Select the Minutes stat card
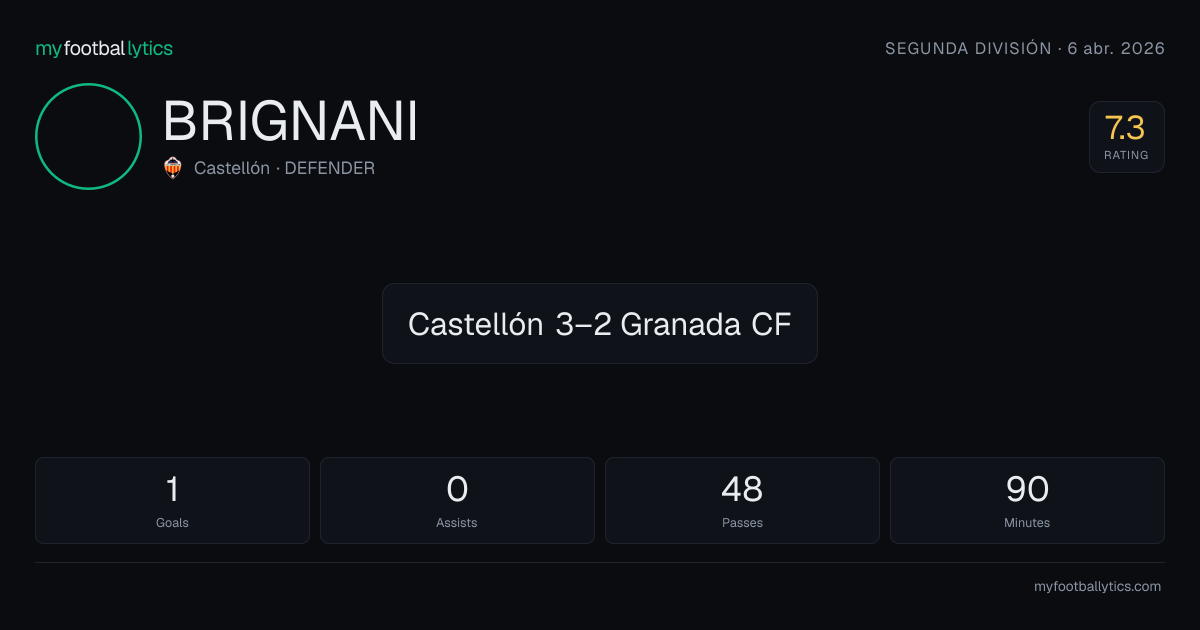 [1027, 500]
